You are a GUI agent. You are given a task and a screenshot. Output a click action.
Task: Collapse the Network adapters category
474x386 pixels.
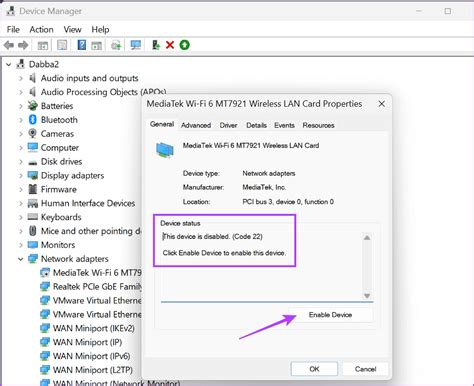(x=21, y=259)
